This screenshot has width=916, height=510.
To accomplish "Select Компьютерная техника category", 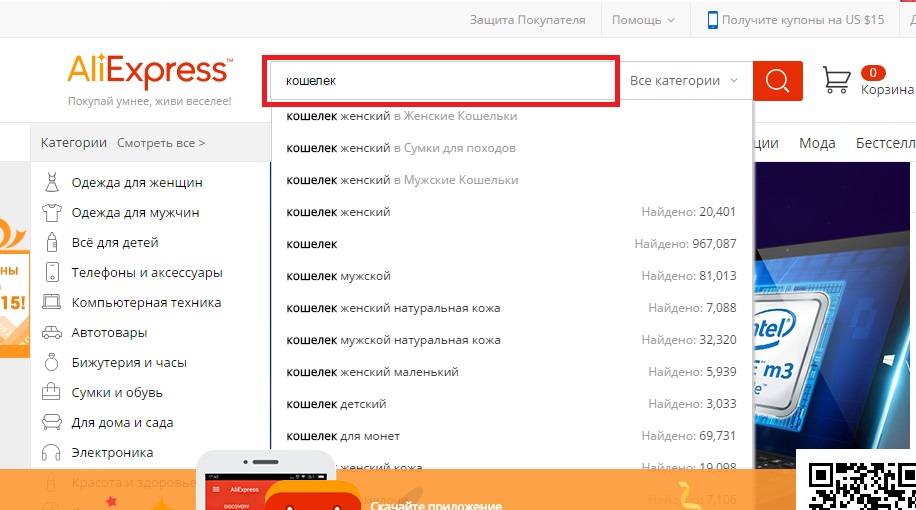I will tap(146, 303).
